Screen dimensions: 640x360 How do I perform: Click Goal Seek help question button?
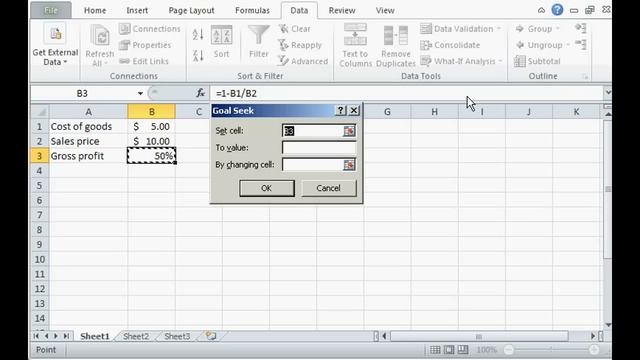tap(340, 111)
